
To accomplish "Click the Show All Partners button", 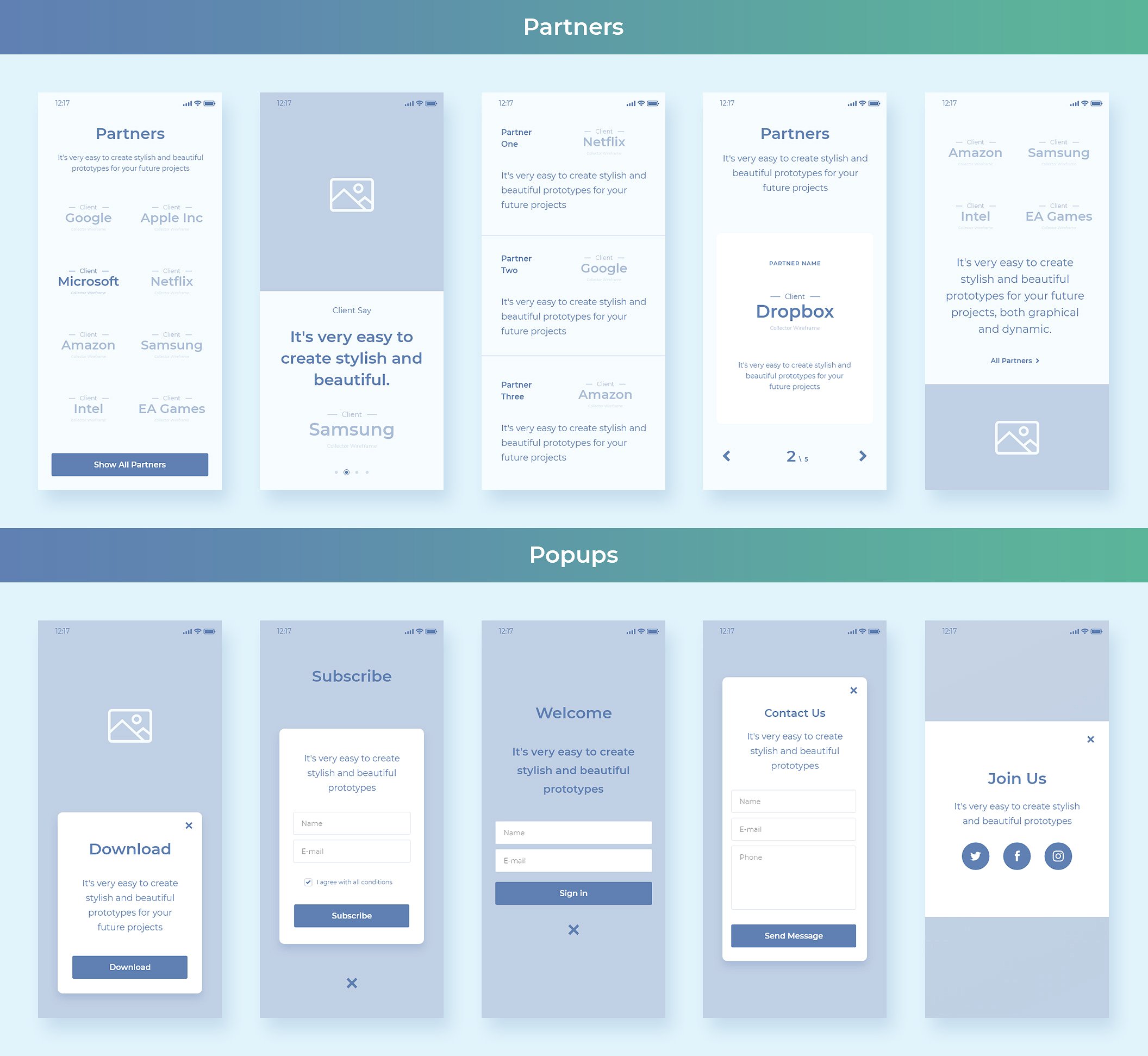I will (129, 464).
